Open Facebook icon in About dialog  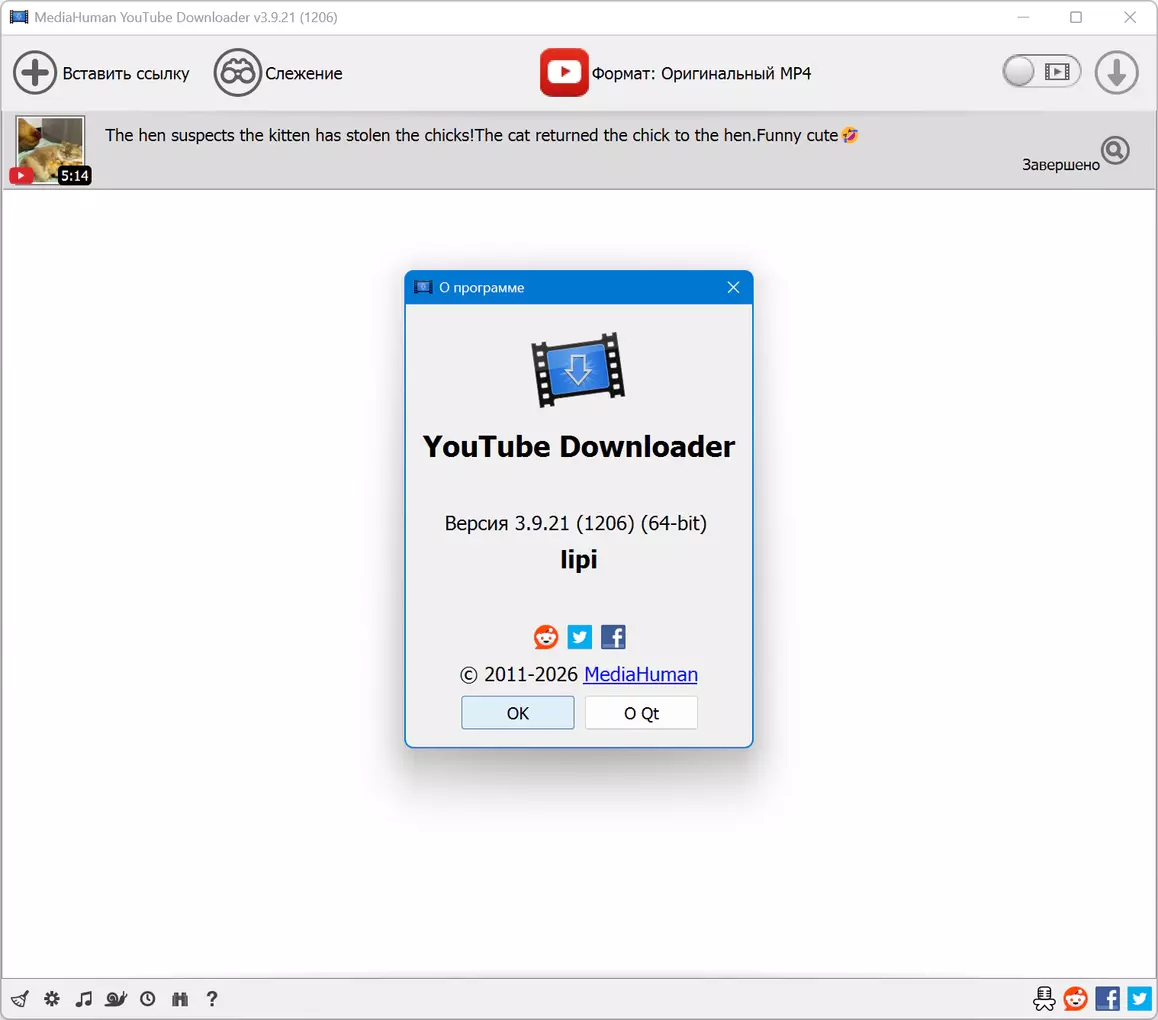pos(613,637)
